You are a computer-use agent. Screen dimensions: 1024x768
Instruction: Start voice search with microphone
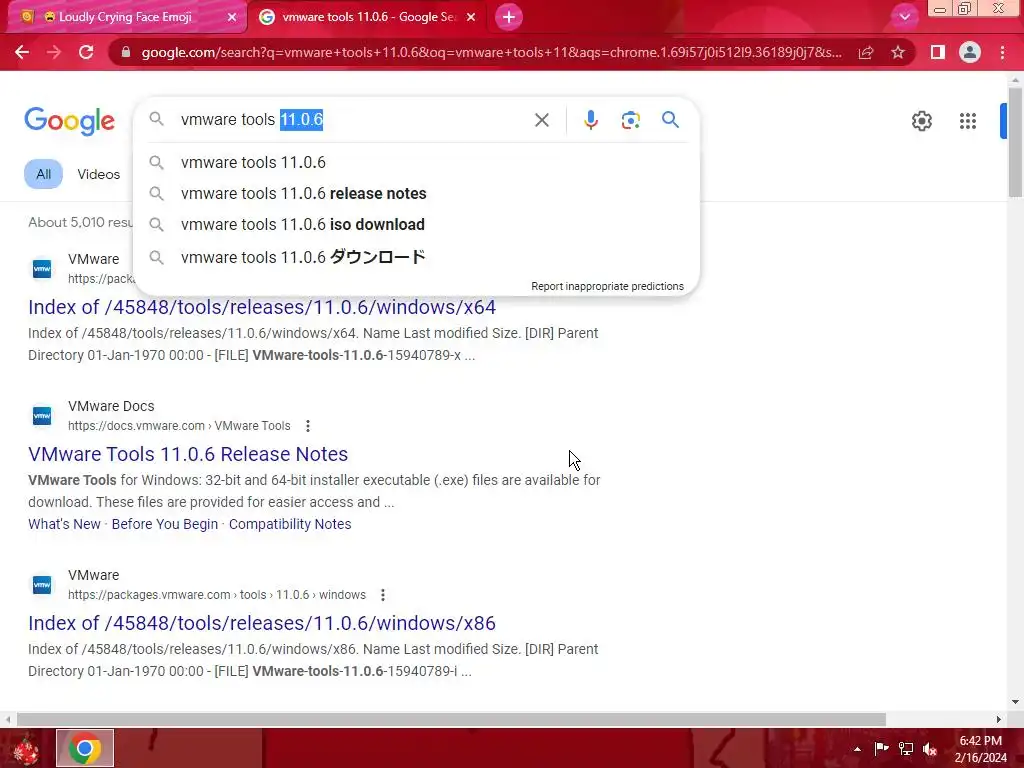tap(590, 120)
